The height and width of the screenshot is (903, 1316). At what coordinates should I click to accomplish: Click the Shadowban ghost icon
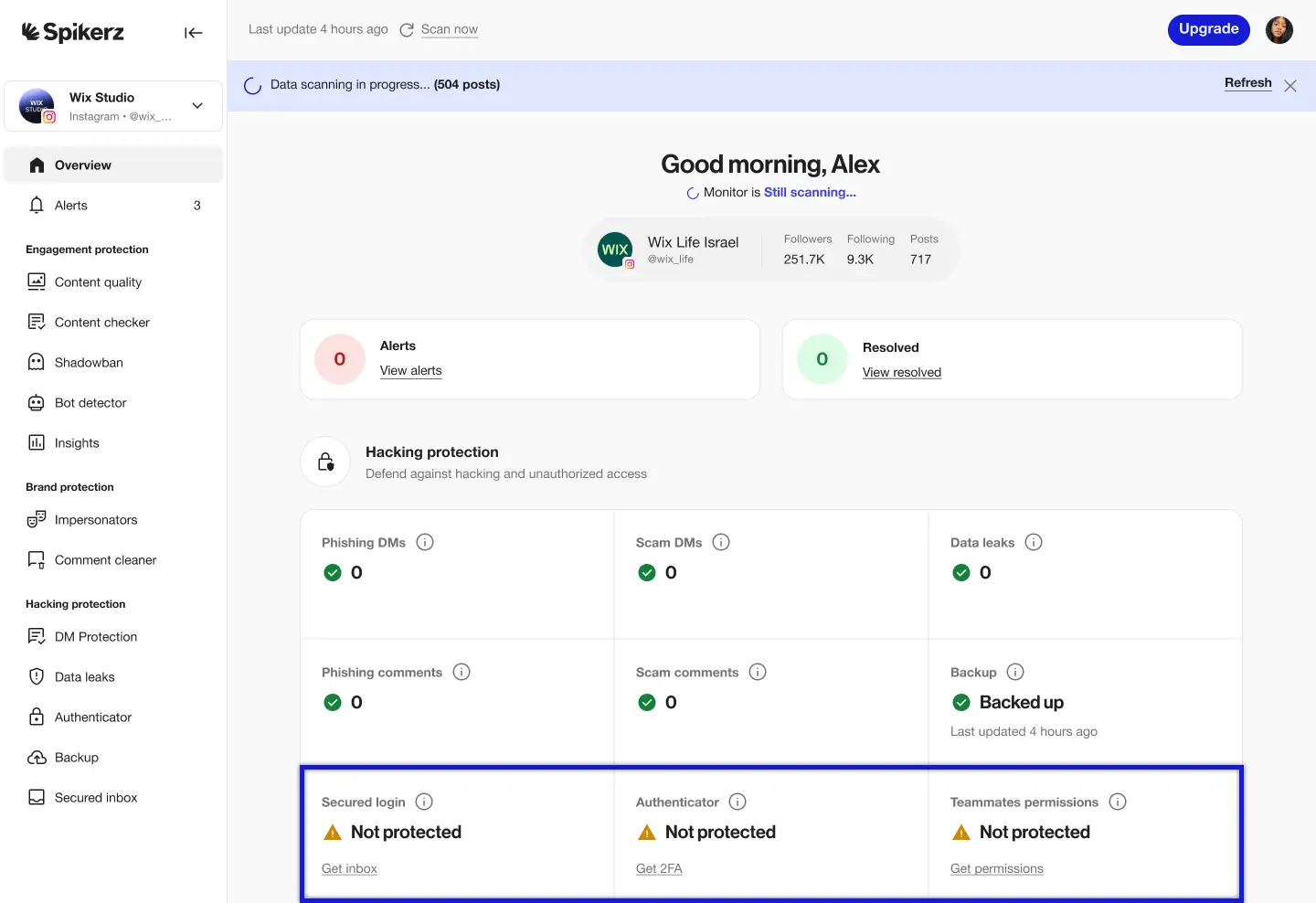(x=37, y=363)
